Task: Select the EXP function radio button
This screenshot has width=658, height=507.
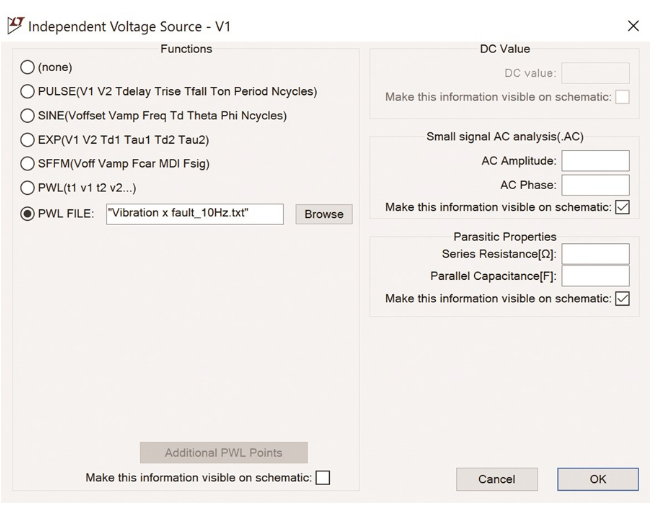Action: pos(28,140)
